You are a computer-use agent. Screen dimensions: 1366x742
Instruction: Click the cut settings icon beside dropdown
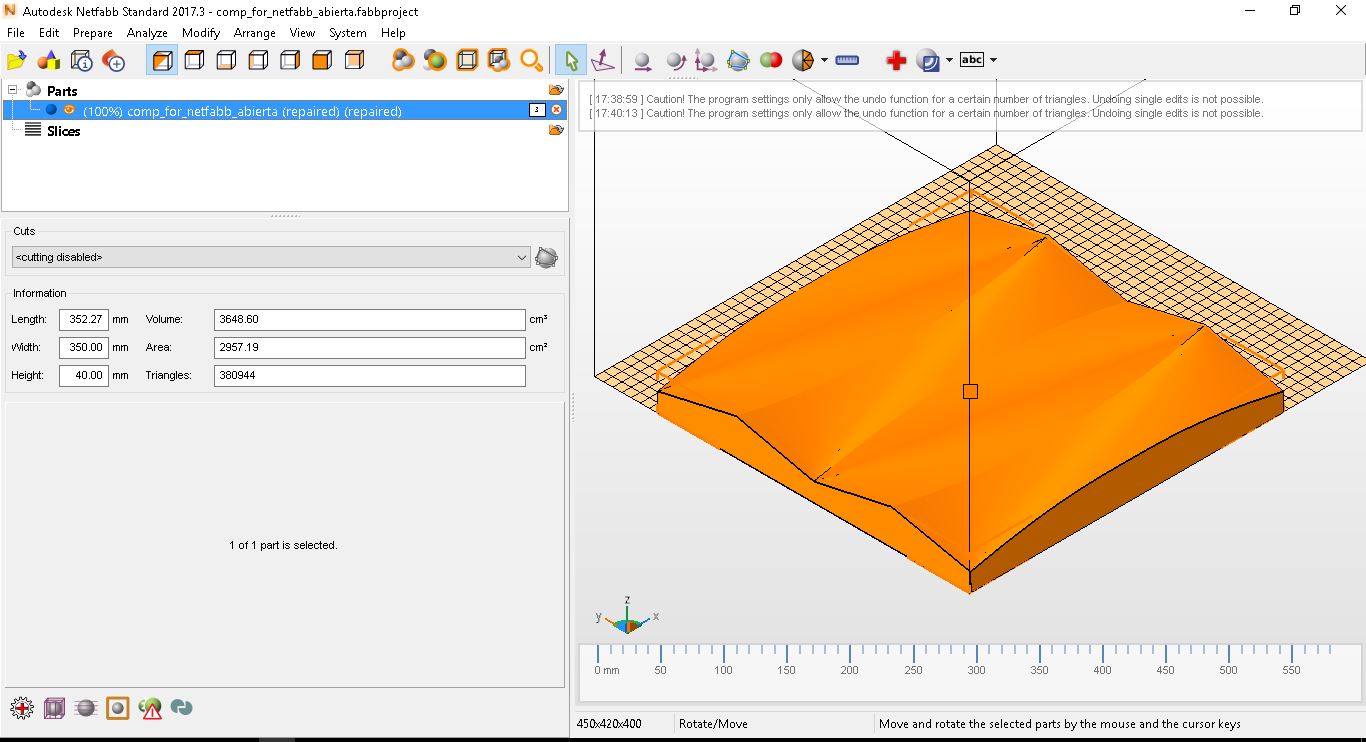(546, 258)
